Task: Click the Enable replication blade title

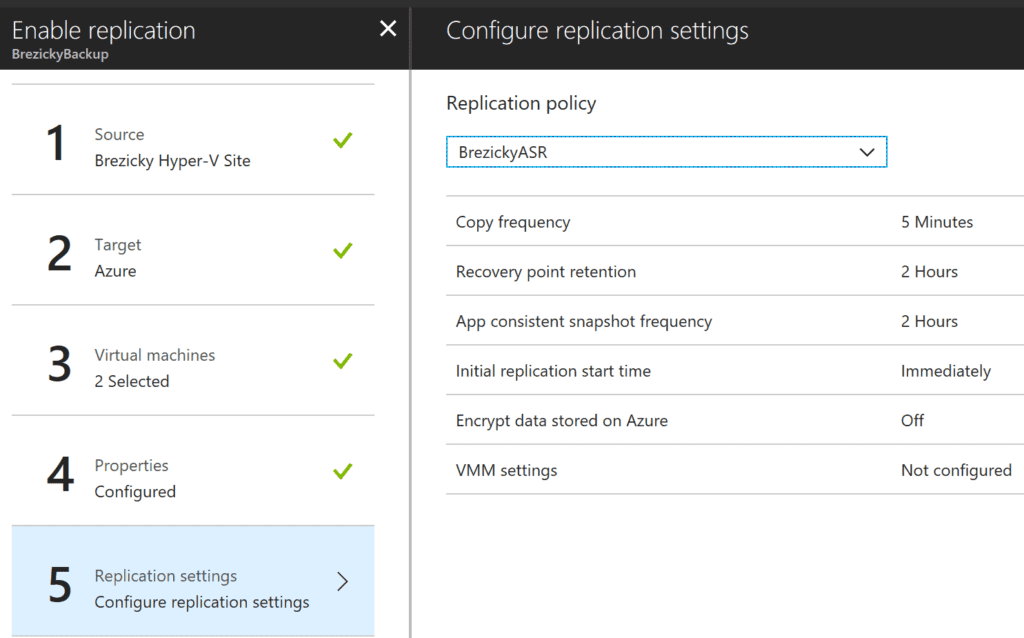Action: pyautogui.click(x=104, y=30)
